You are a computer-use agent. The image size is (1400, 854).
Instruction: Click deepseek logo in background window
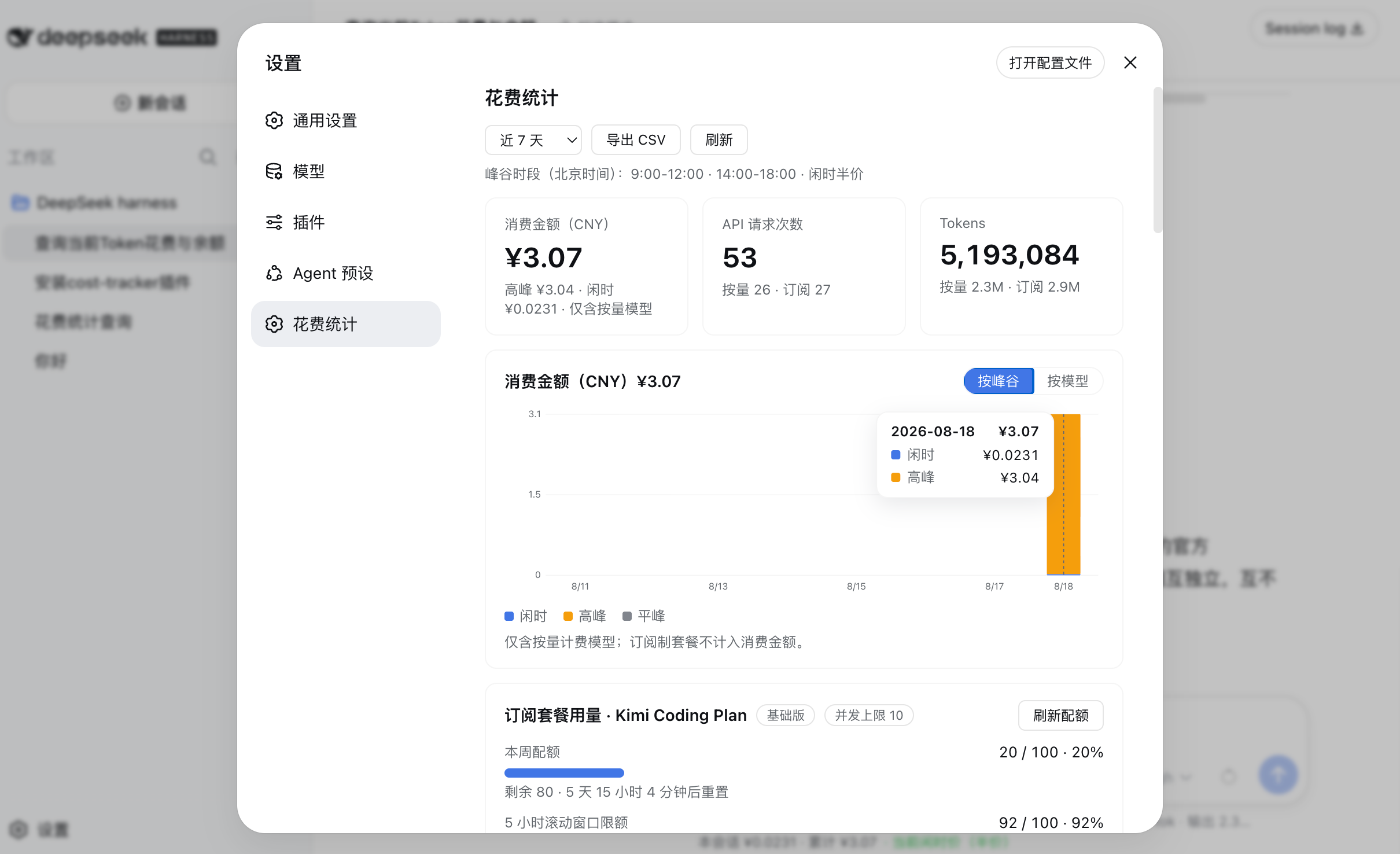click(112, 38)
